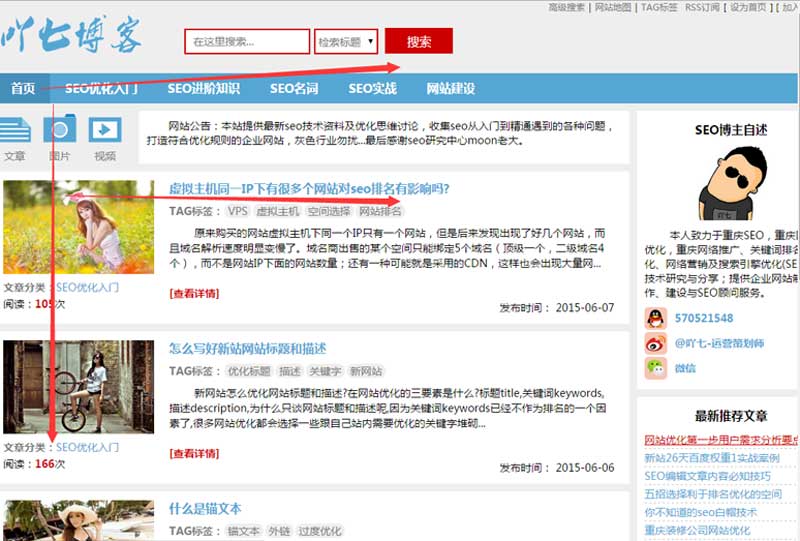Go to the 网站建设 navigation tab
This screenshot has width=800, height=541.
(450, 88)
